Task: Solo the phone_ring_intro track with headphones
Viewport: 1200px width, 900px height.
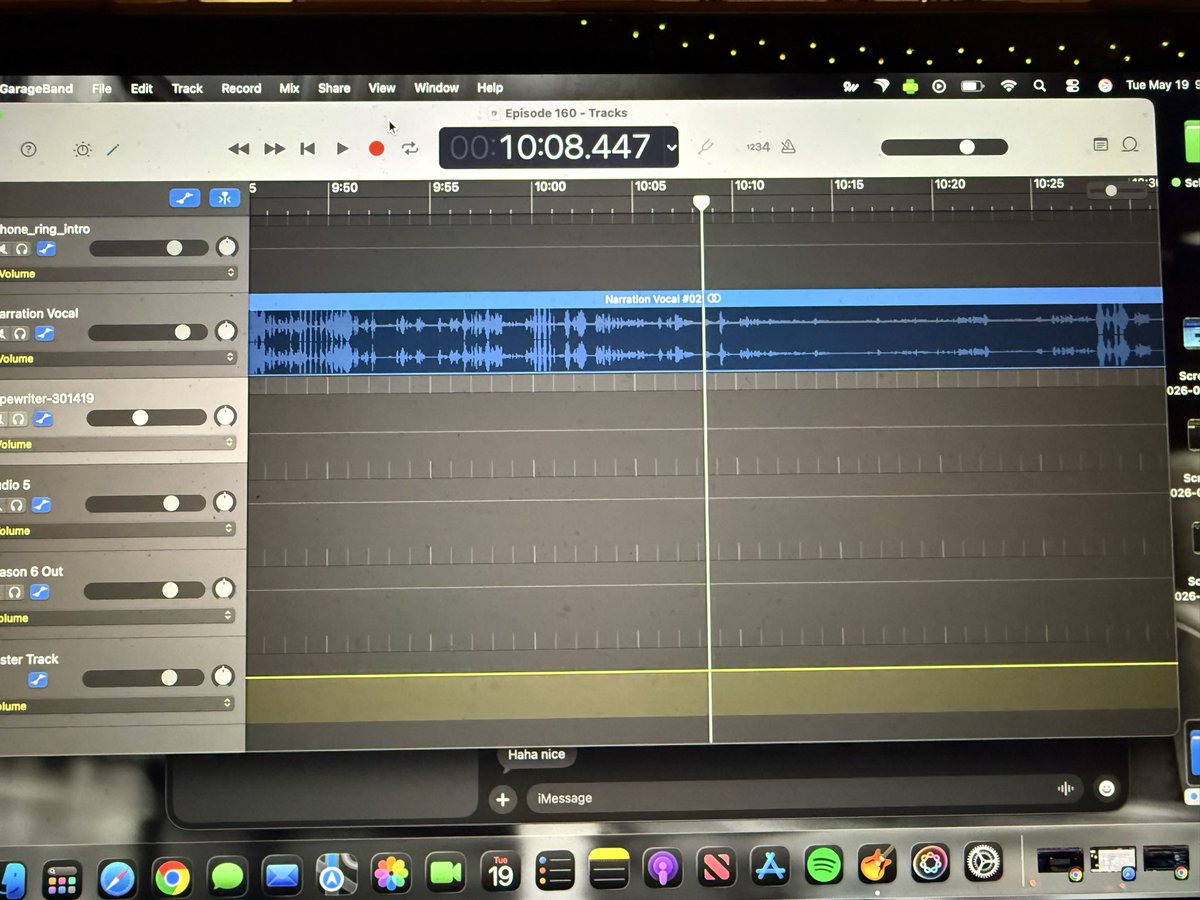Action: (21, 248)
